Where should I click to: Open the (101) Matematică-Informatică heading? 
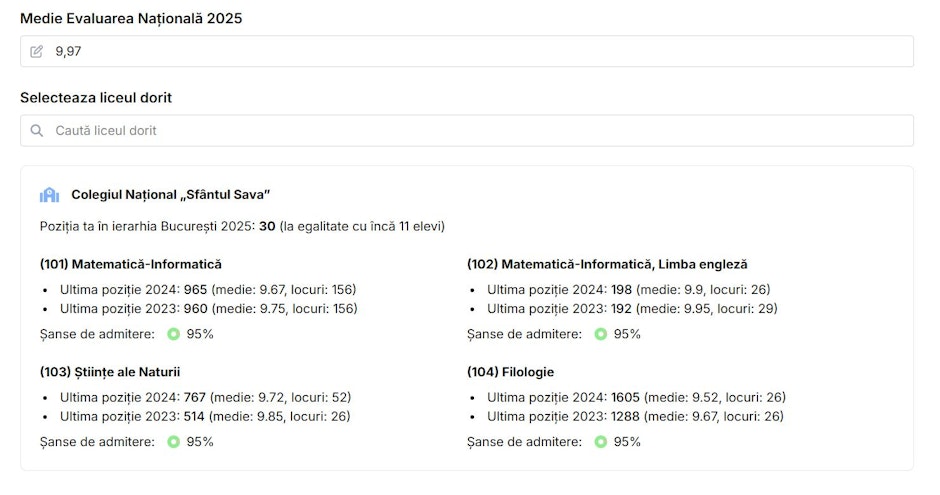click(x=131, y=264)
